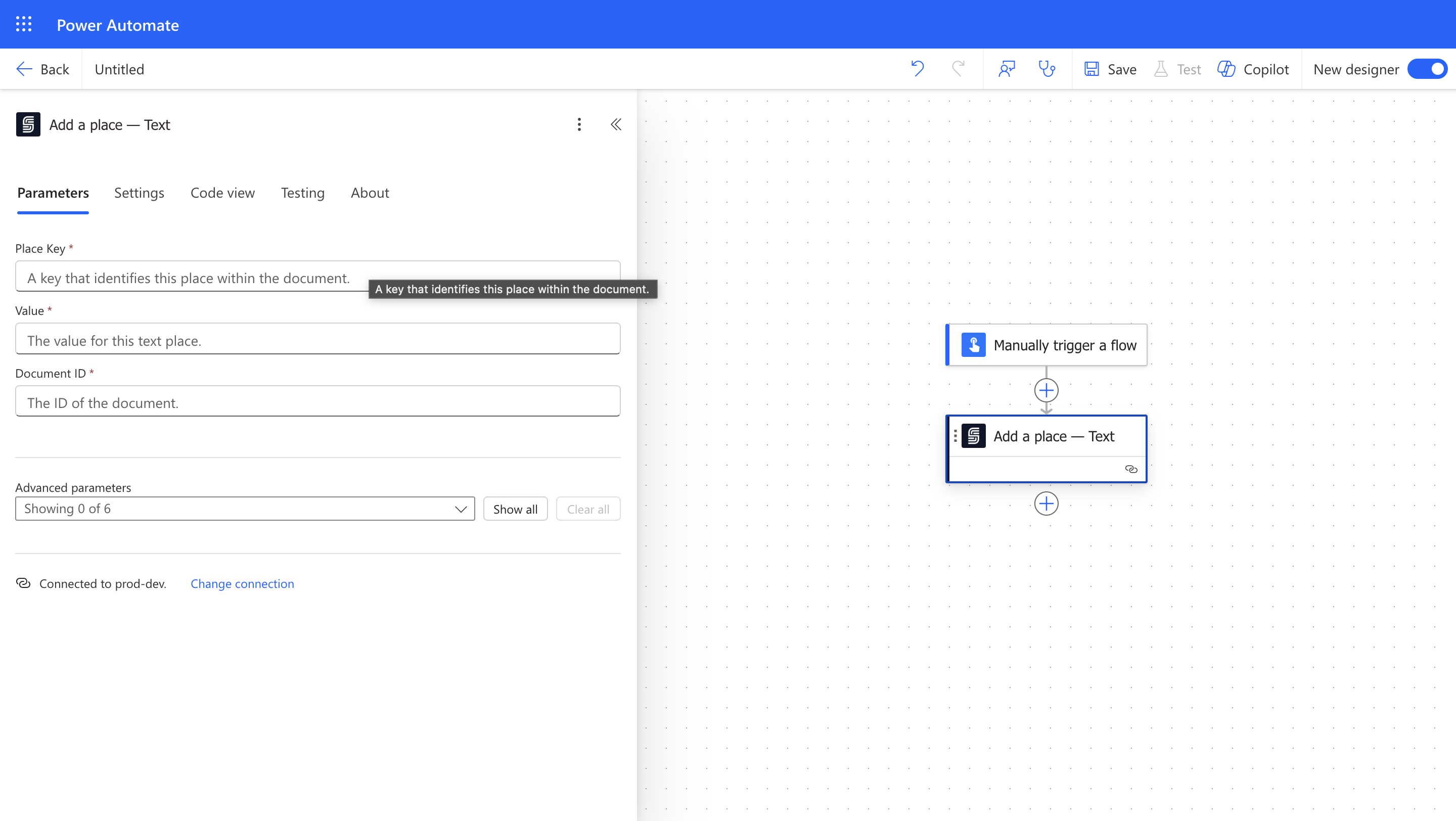Toggle the New designer switch
Screen dimensions: 1456x821
[x=1427, y=69]
